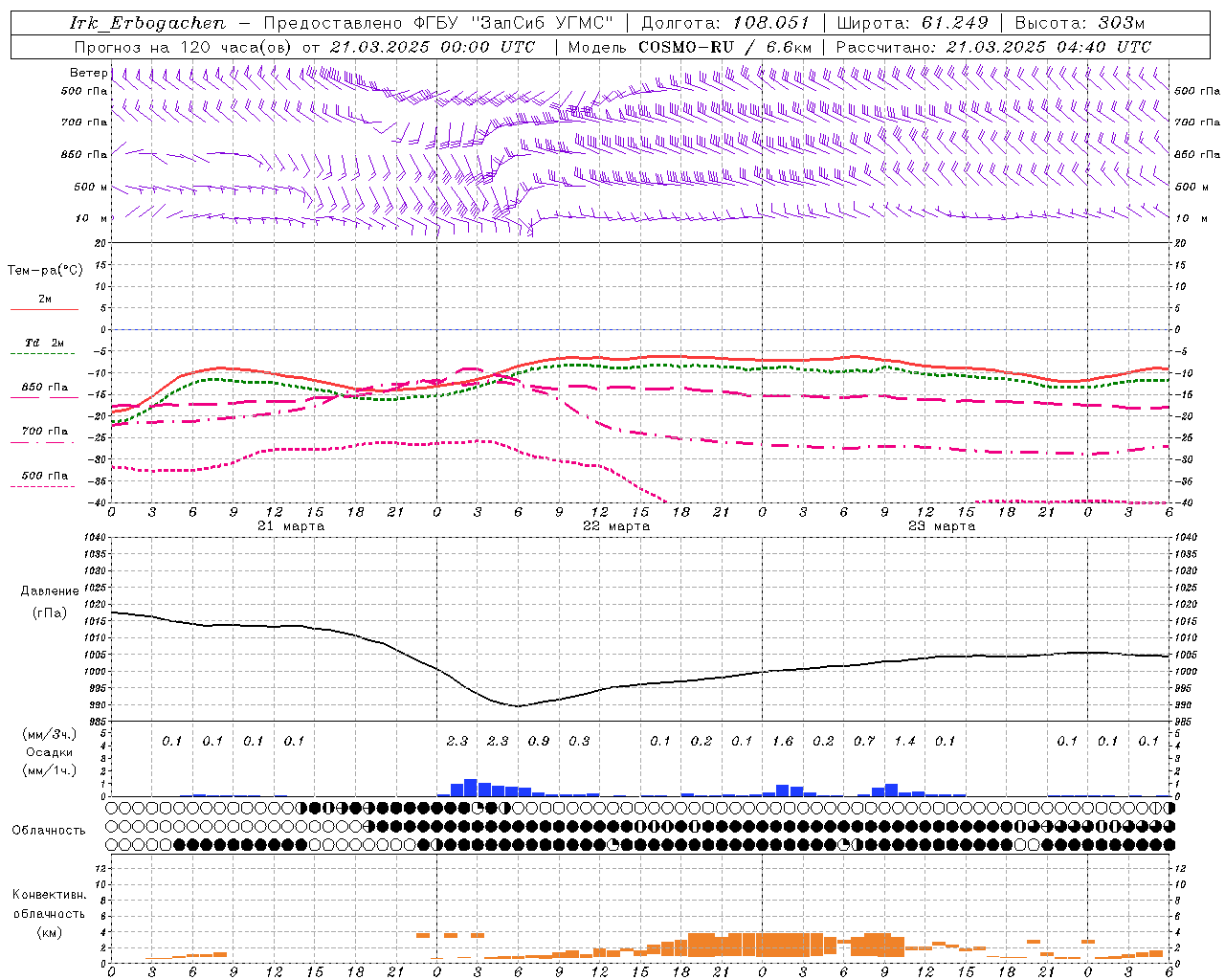Image resolution: width=1225 pixels, height=980 pixels.
Task: Click the Td 2м legend label
Action: pos(44,343)
